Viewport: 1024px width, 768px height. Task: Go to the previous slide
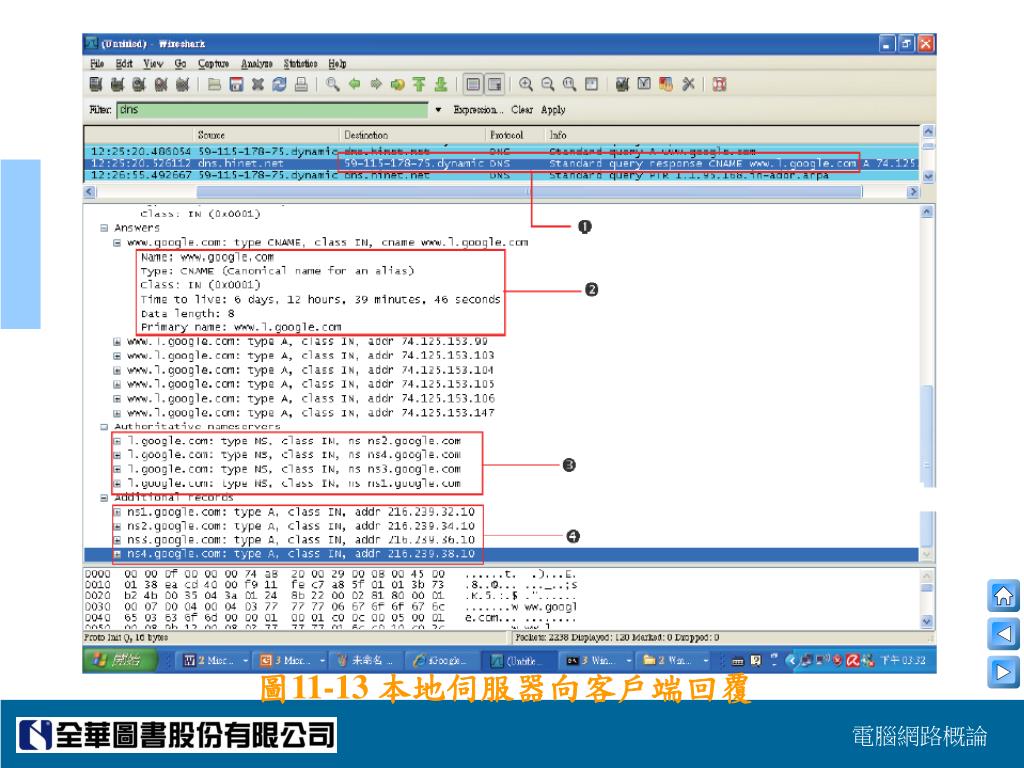(1002, 633)
